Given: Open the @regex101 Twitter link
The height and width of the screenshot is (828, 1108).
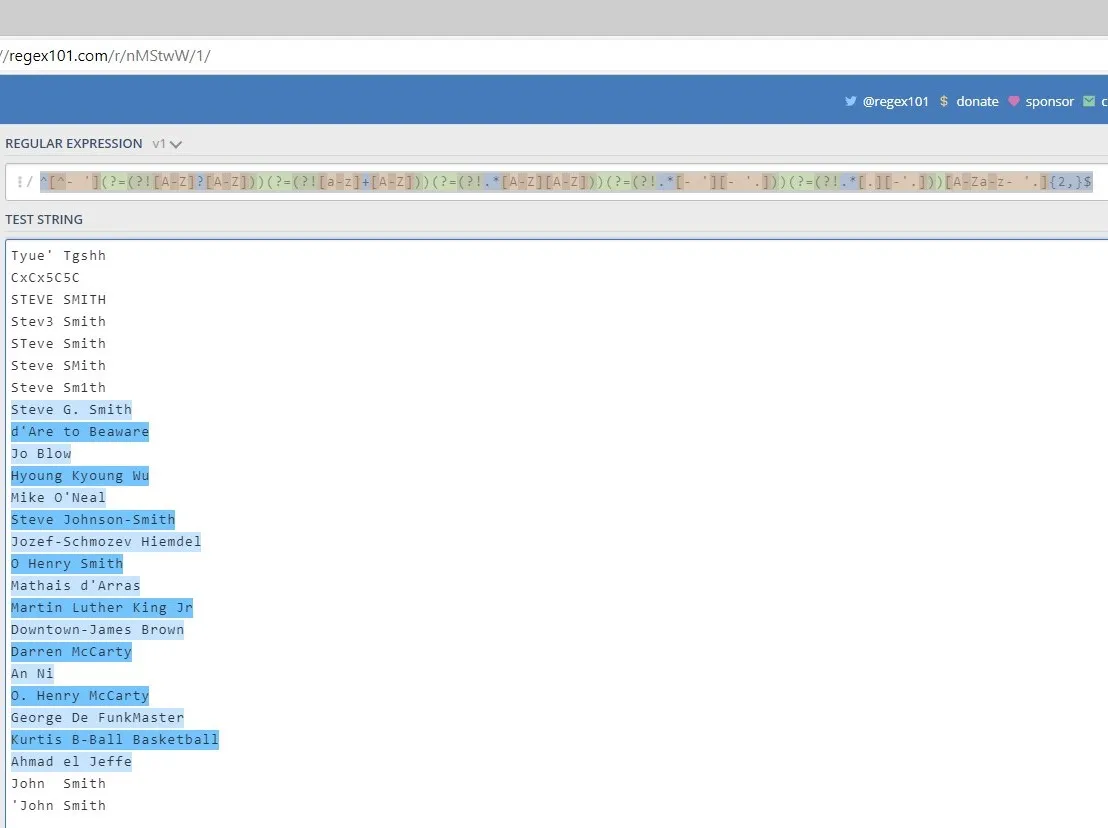Looking at the screenshot, I should [x=895, y=102].
